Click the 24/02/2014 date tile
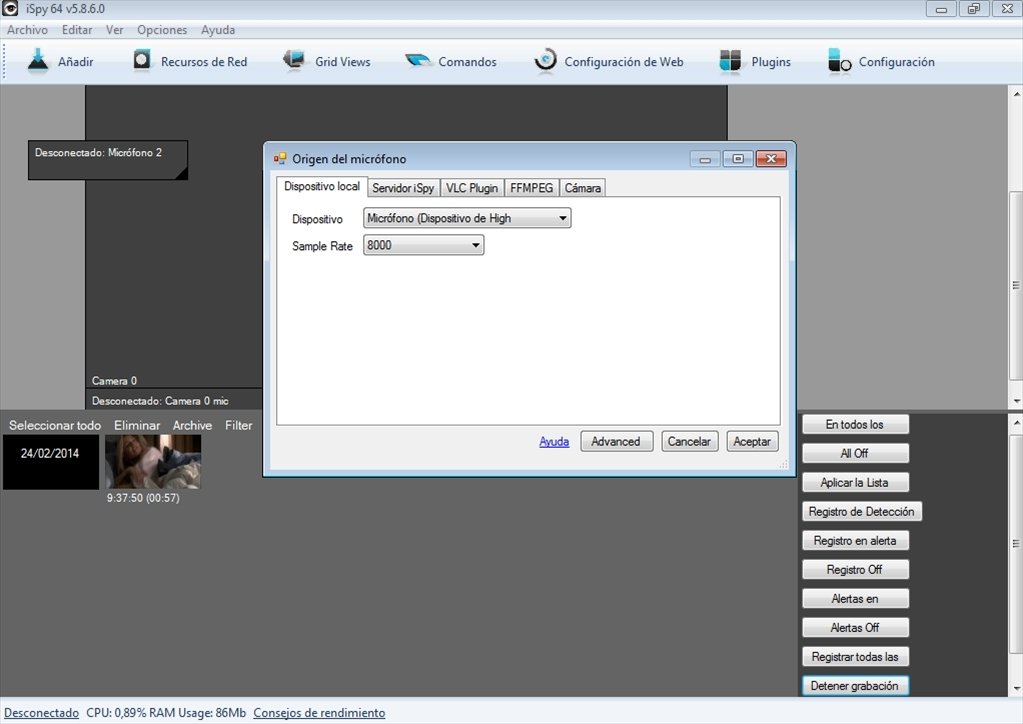 point(51,462)
